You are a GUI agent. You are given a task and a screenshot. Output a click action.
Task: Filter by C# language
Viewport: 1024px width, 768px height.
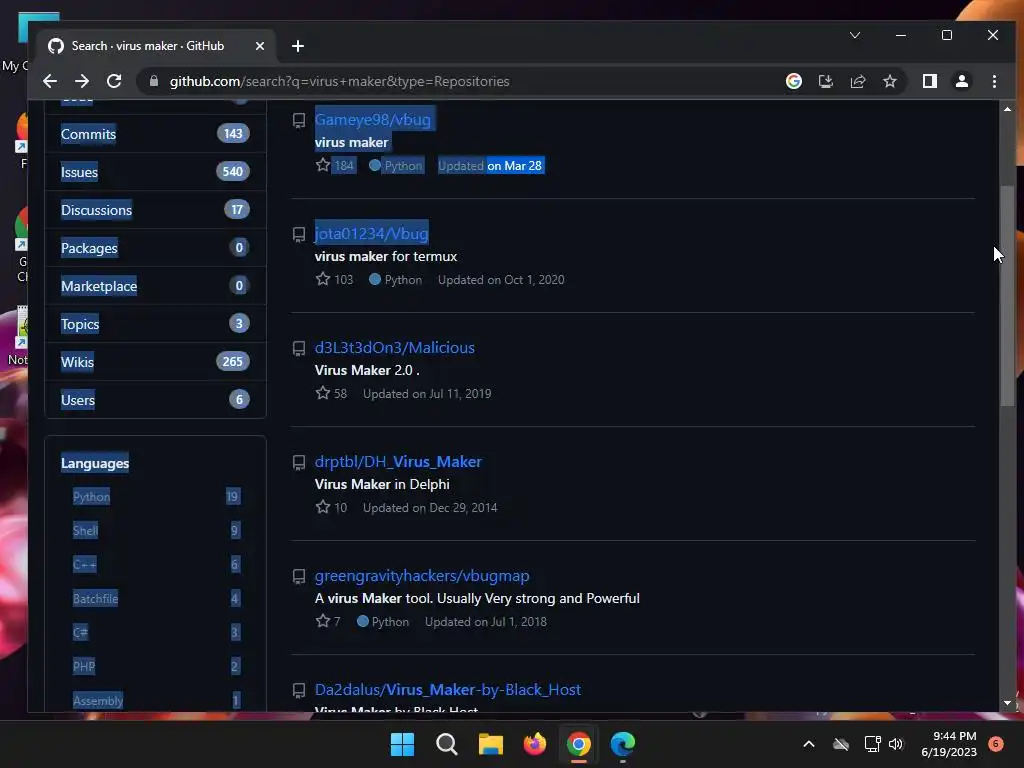pyautogui.click(x=156, y=632)
